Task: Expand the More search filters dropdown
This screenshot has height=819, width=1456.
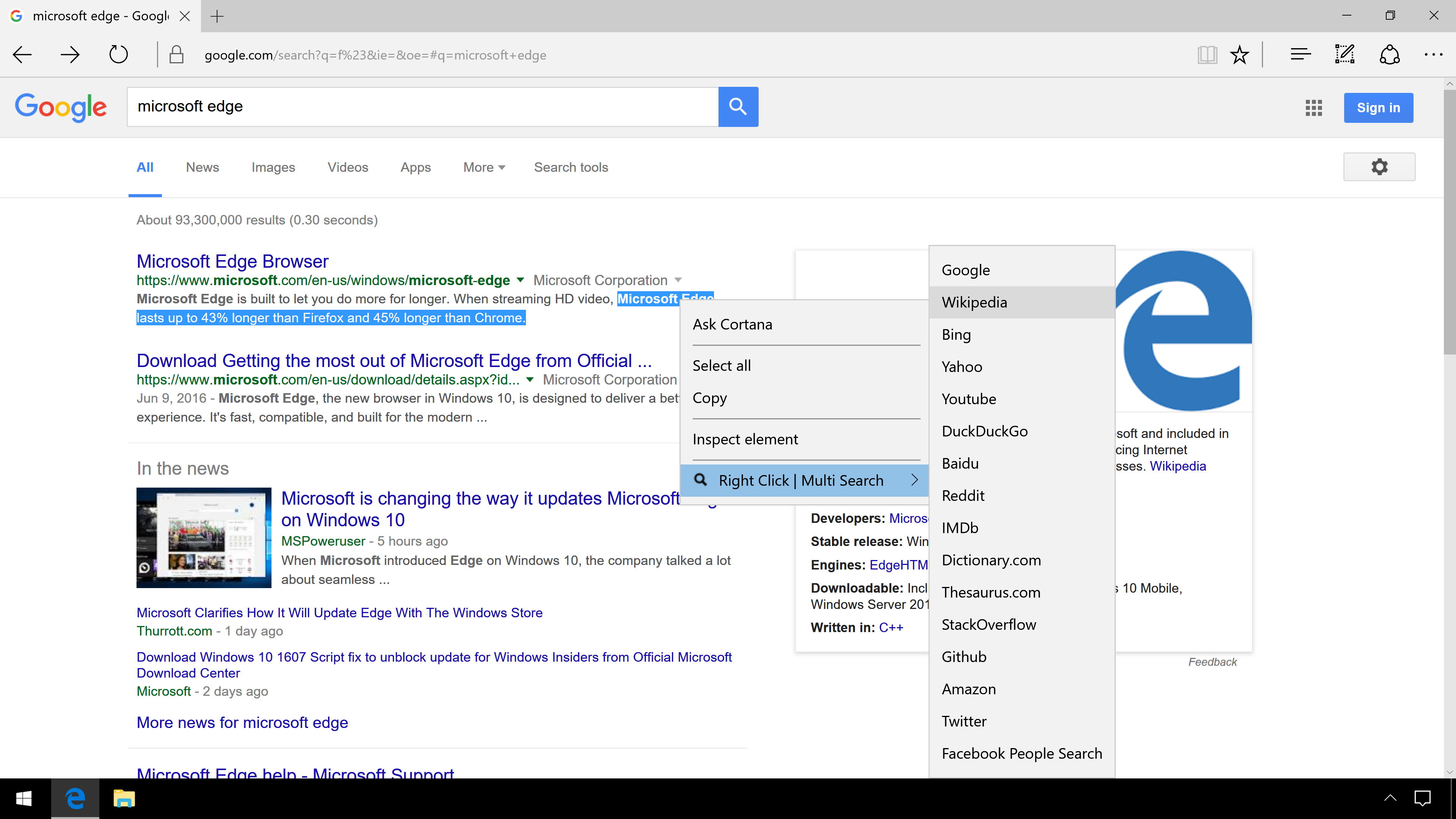Action: (484, 167)
